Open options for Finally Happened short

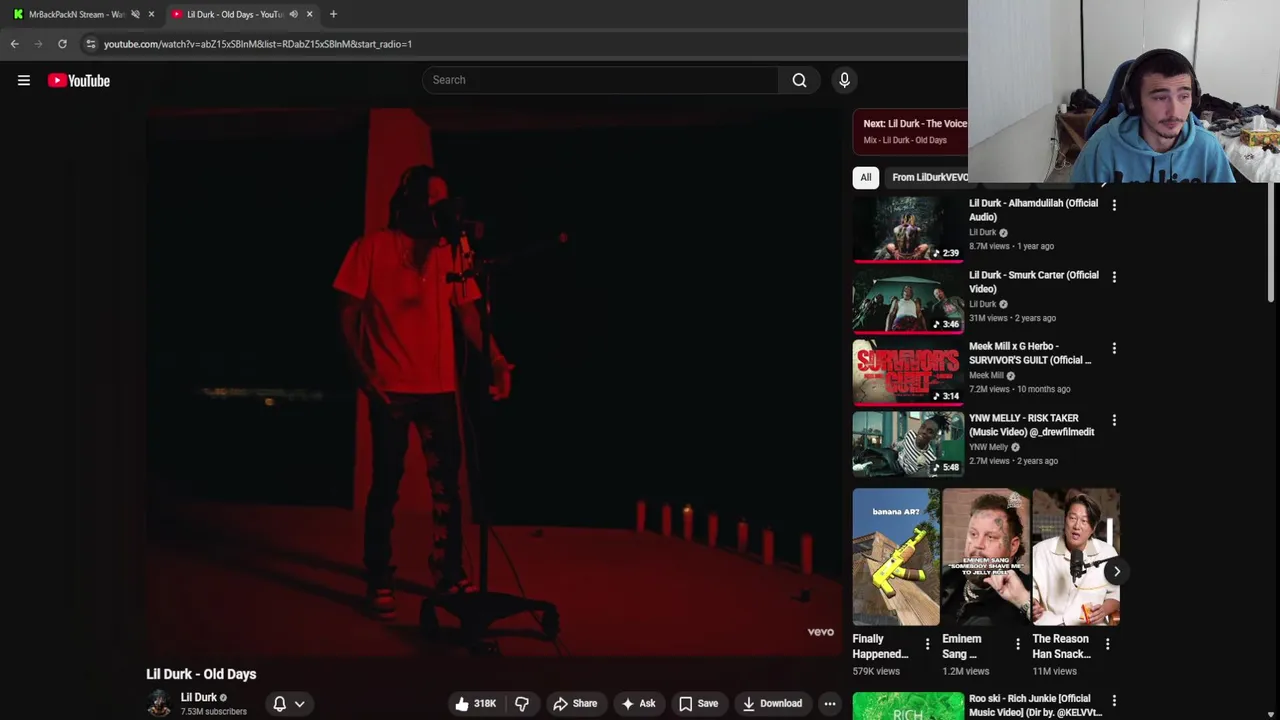click(x=927, y=645)
